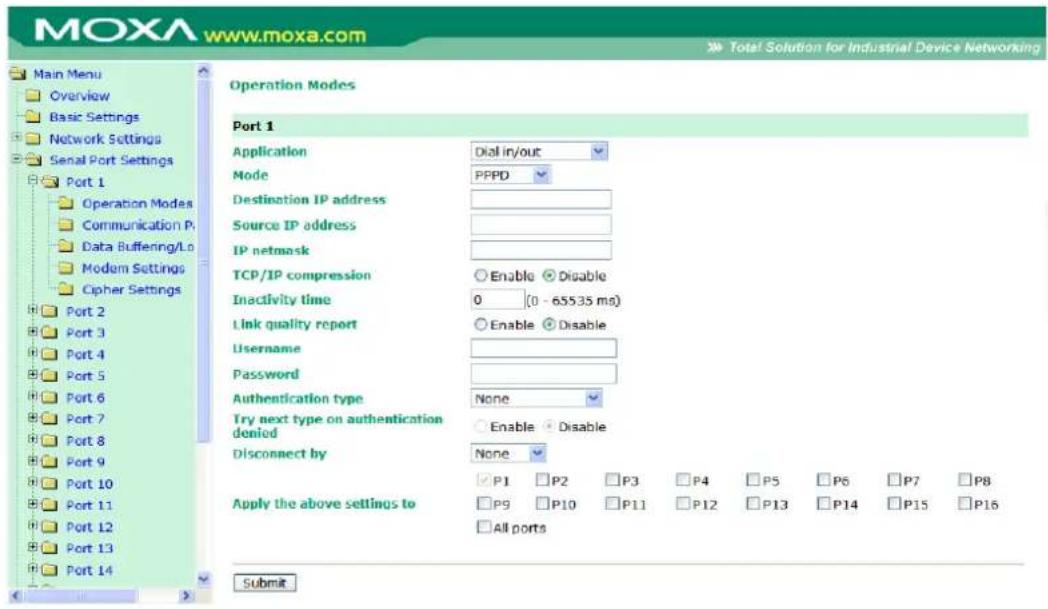The width and height of the screenshot is (1048, 609).
Task: Expand the Port 2 tree node
Action: click(32, 310)
